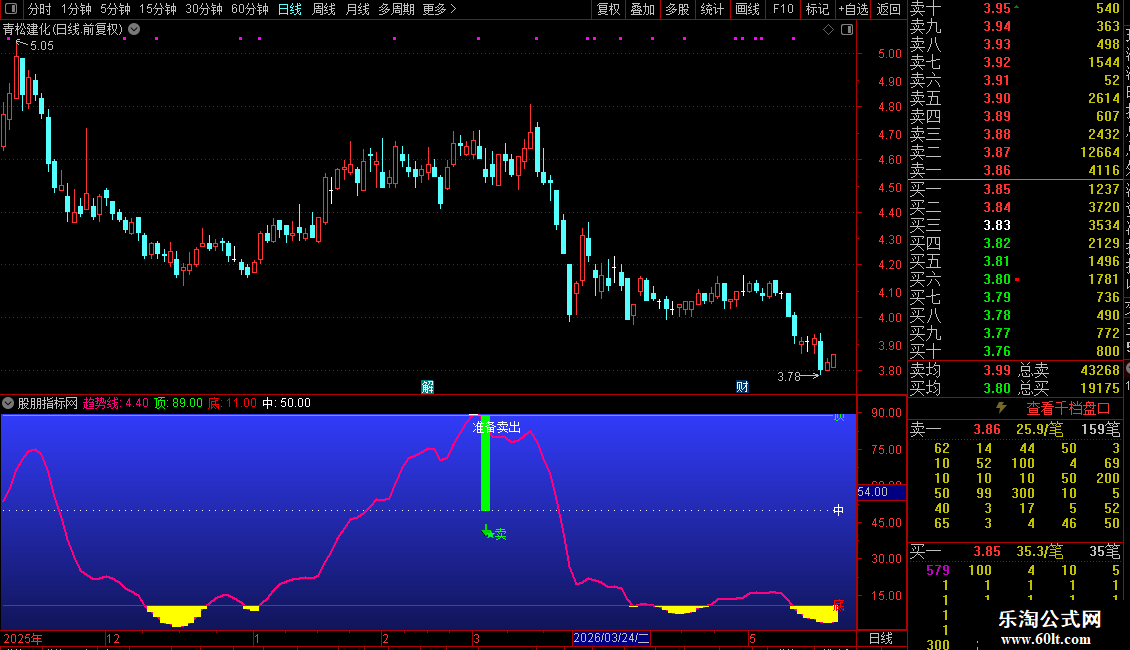
Task: Select the 买十 3.76 bid row
Action: (1015, 351)
